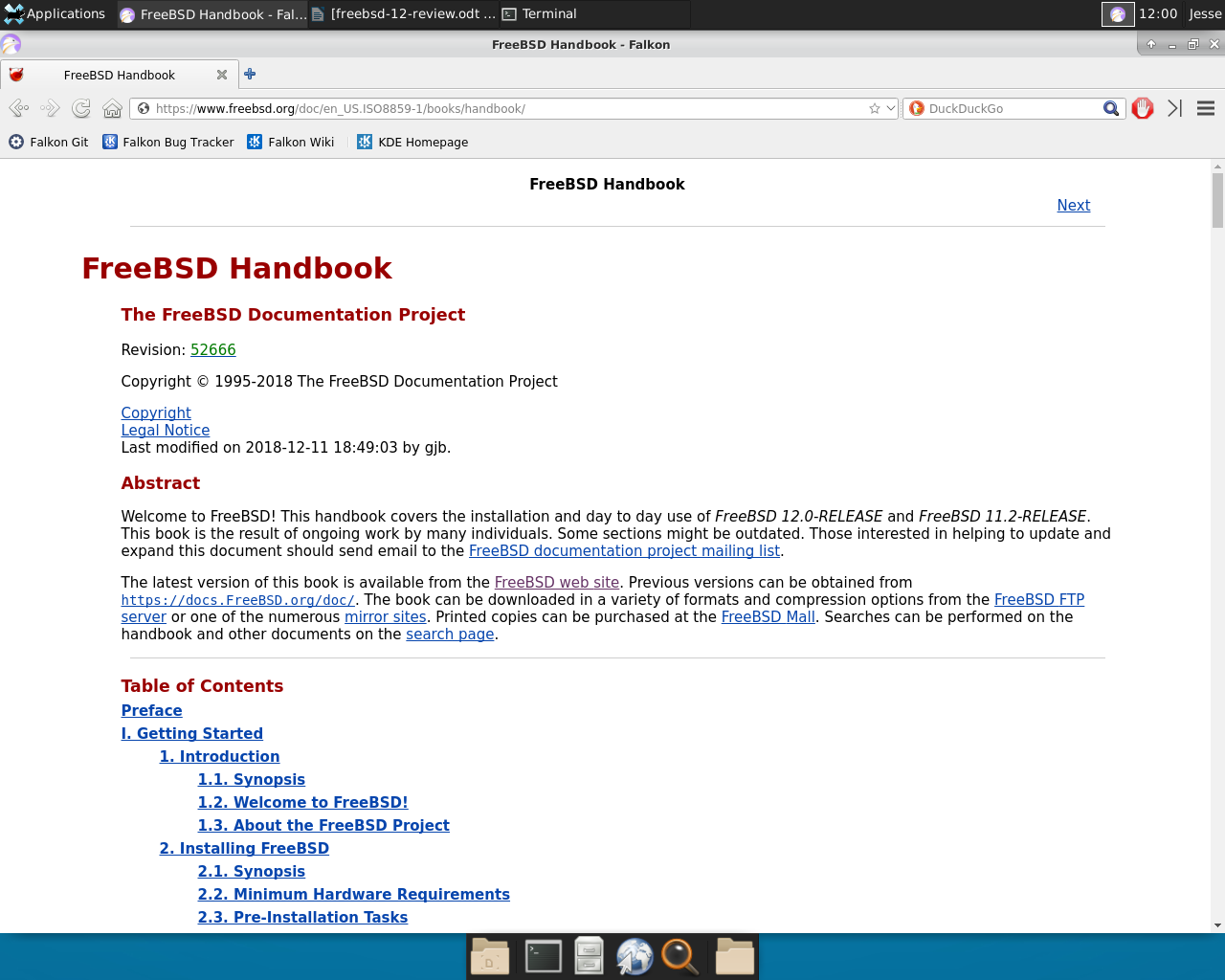This screenshot has width=1225, height=980.
Task: Switch to freebsd-12-review.odt taskbar window
Action: tap(404, 13)
